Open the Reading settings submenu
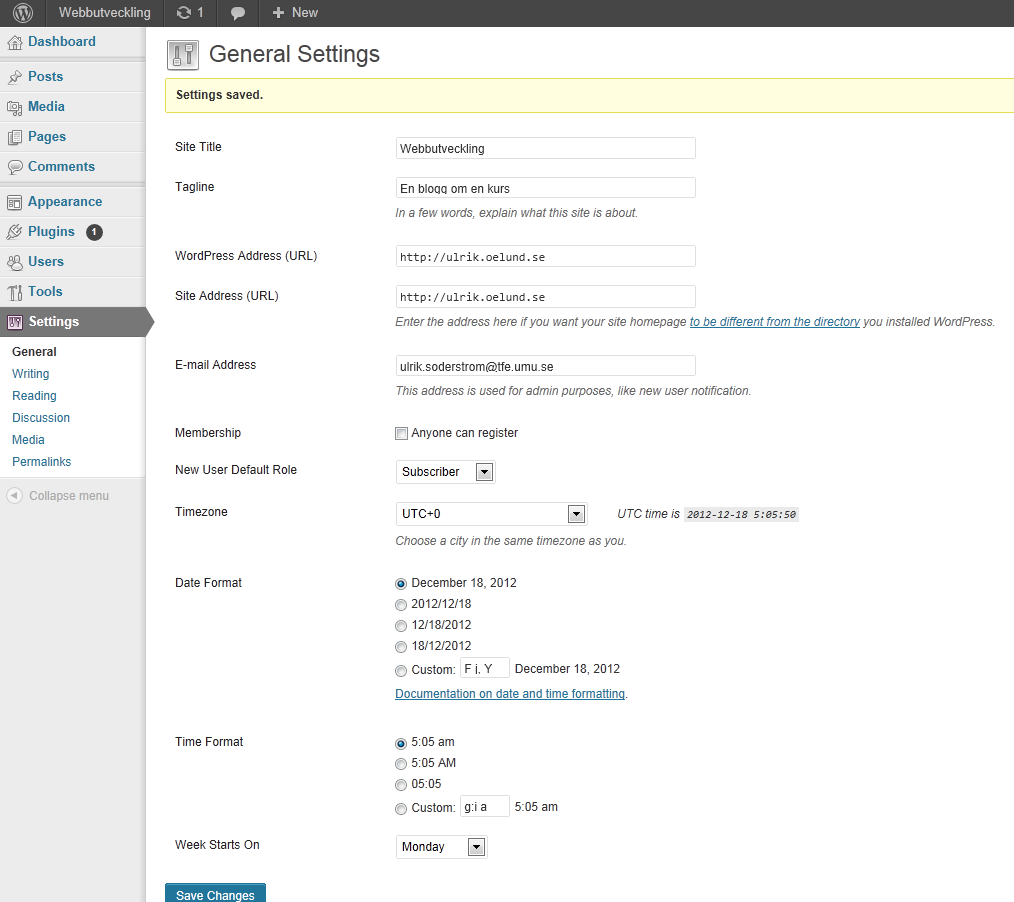1014x902 pixels. click(x=34, y=396)
